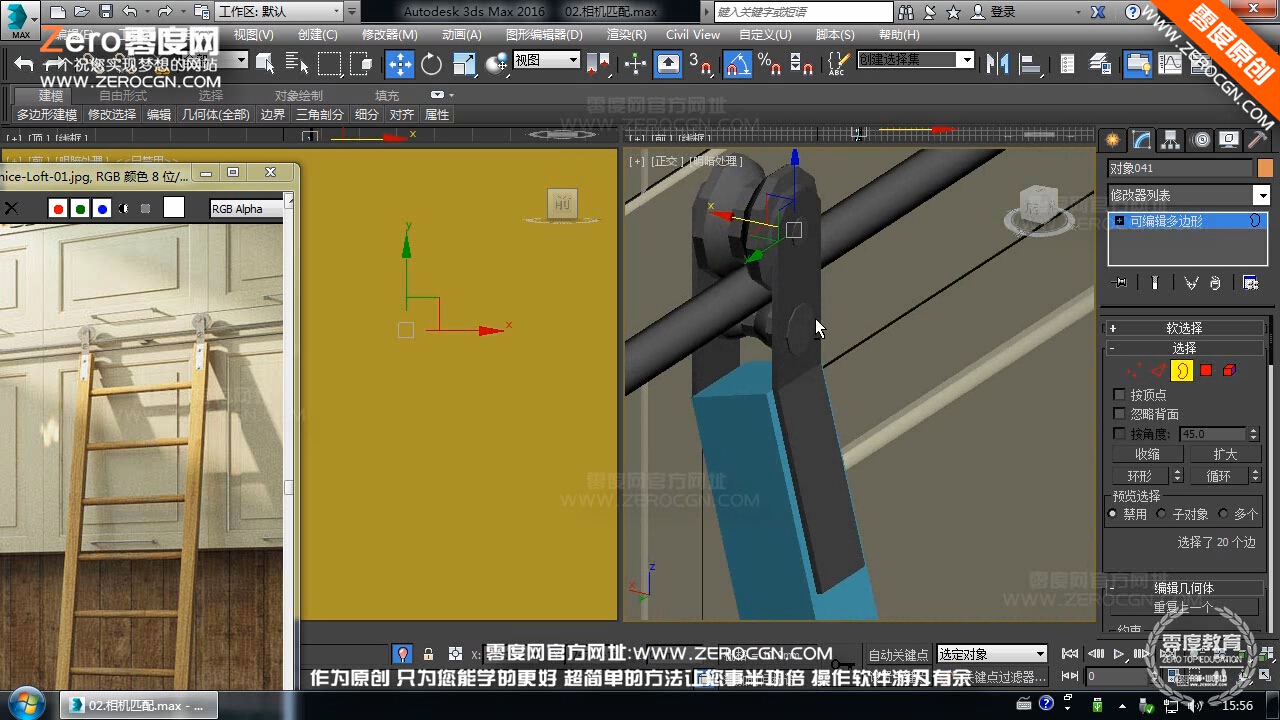Click Configure Modifier Sets icon
This screenshot has height=720, width=1280.
pyautogui.click(x=1250, y=283)
